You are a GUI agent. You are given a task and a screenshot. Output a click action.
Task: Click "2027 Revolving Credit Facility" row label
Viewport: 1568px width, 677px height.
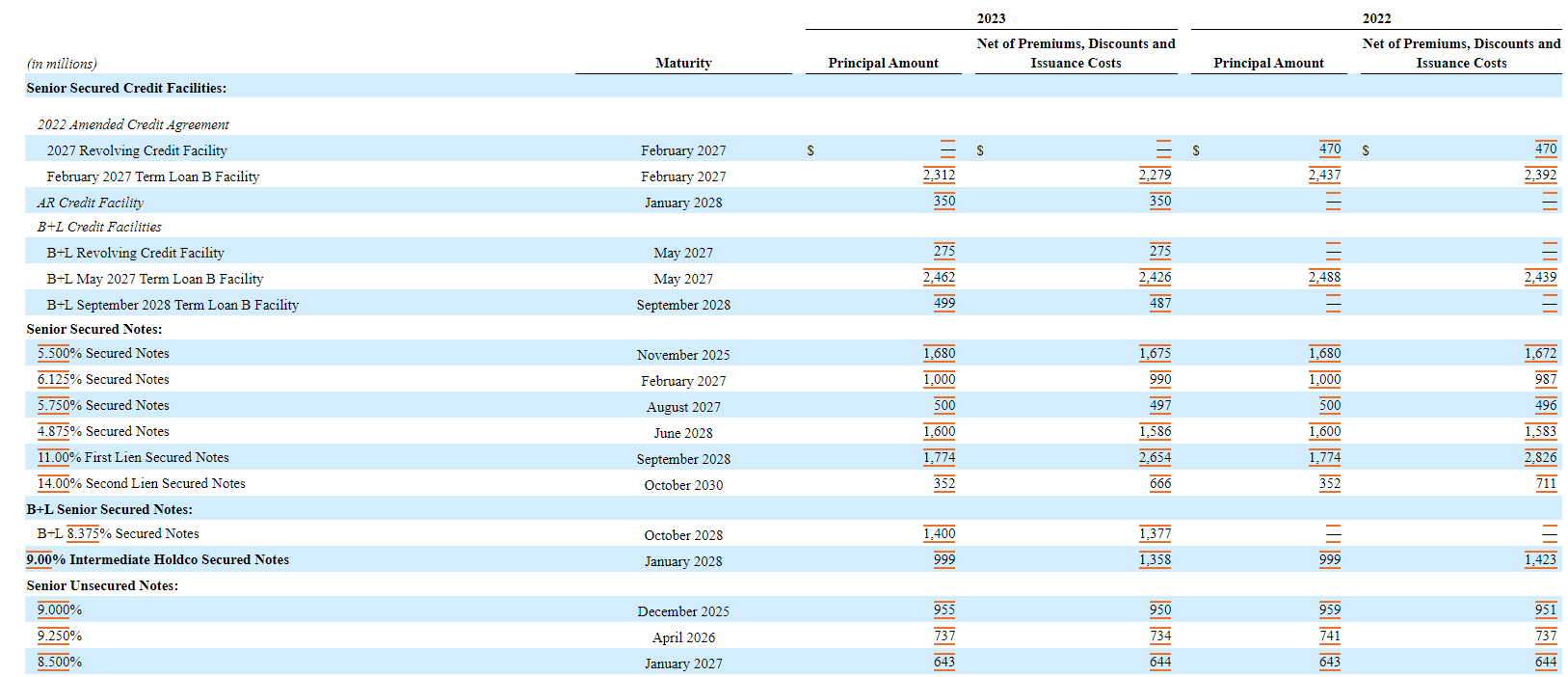(x=137, y=150)
